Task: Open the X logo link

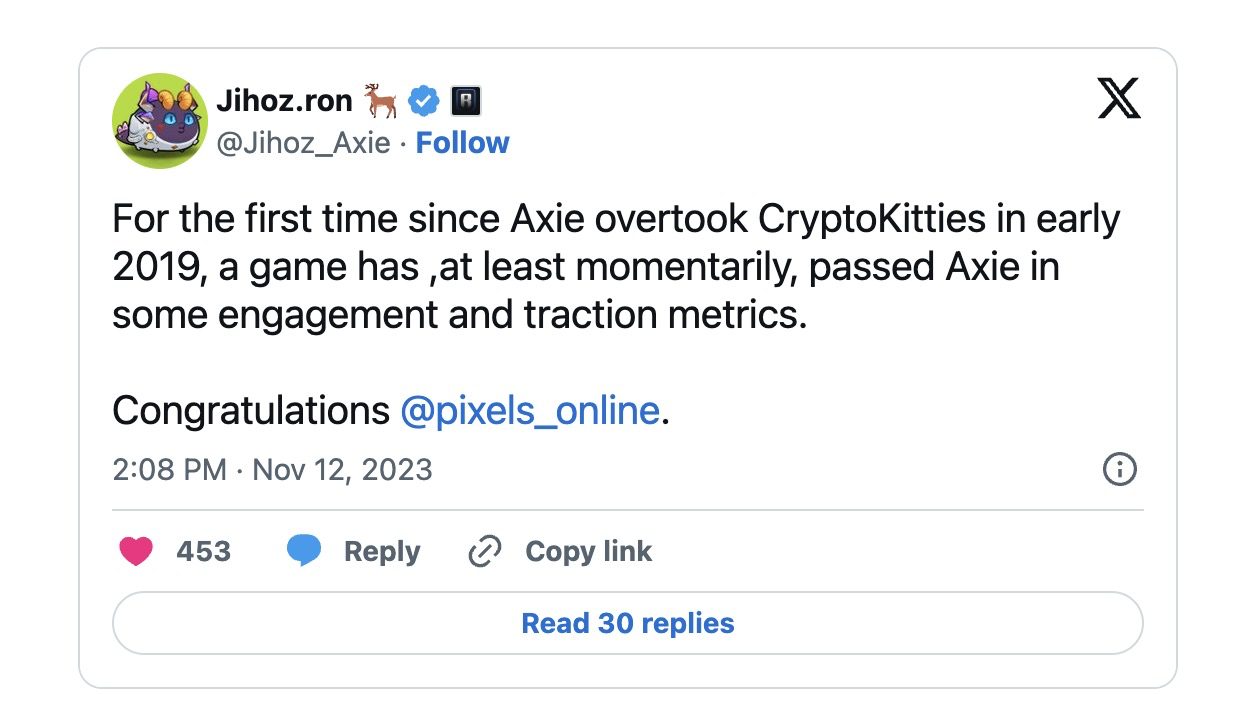Action: 1119,97
